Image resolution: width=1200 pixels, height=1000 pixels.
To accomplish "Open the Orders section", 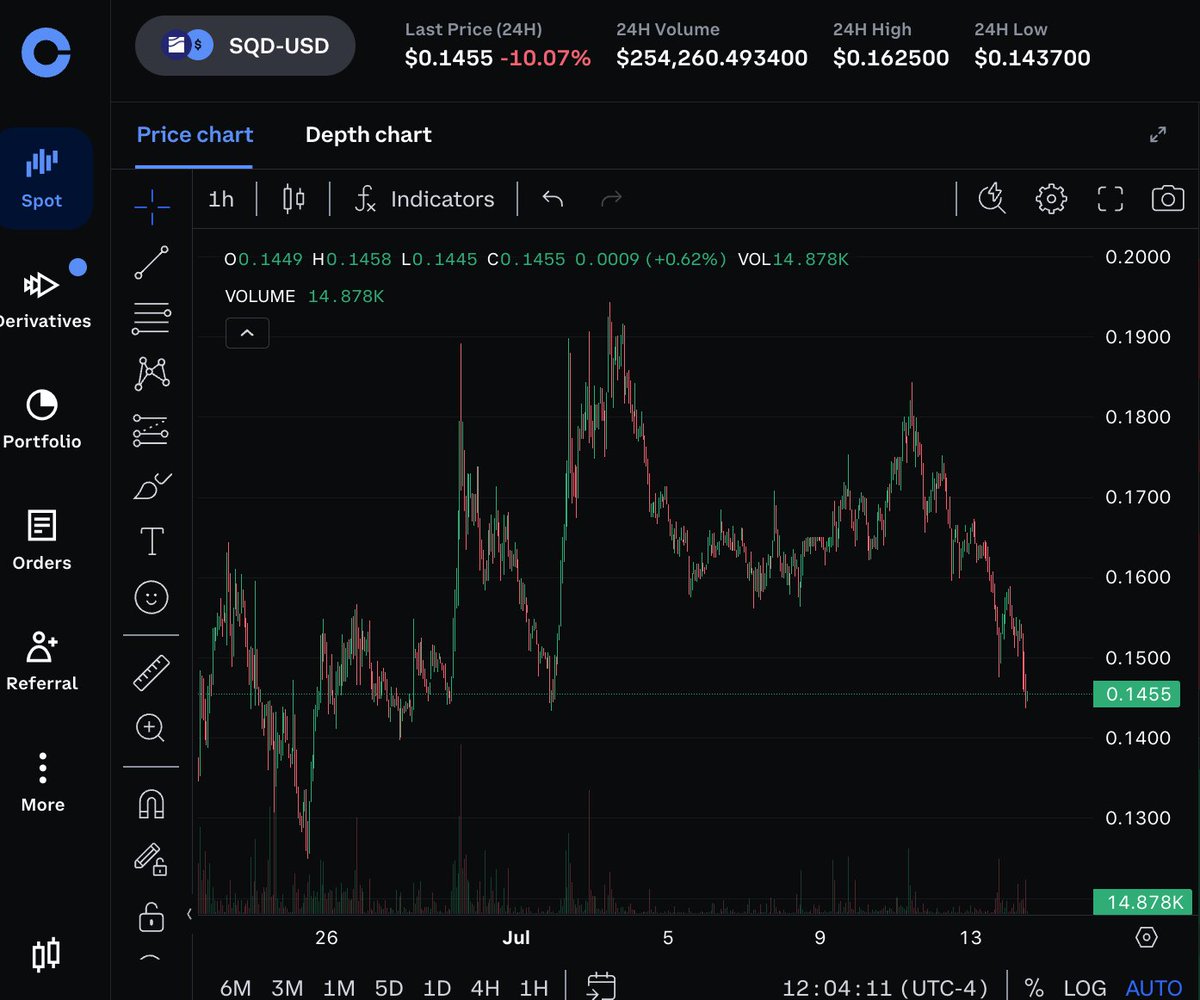I will [42, 541].
